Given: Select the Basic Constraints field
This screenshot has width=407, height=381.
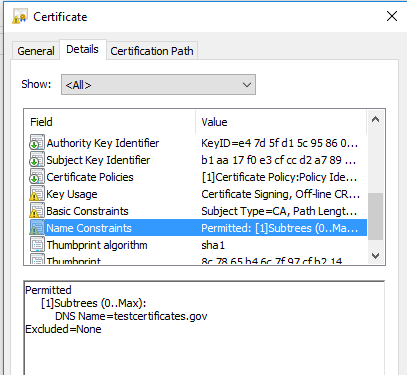Looking at the screenshot, I should [x=87, y=211].
